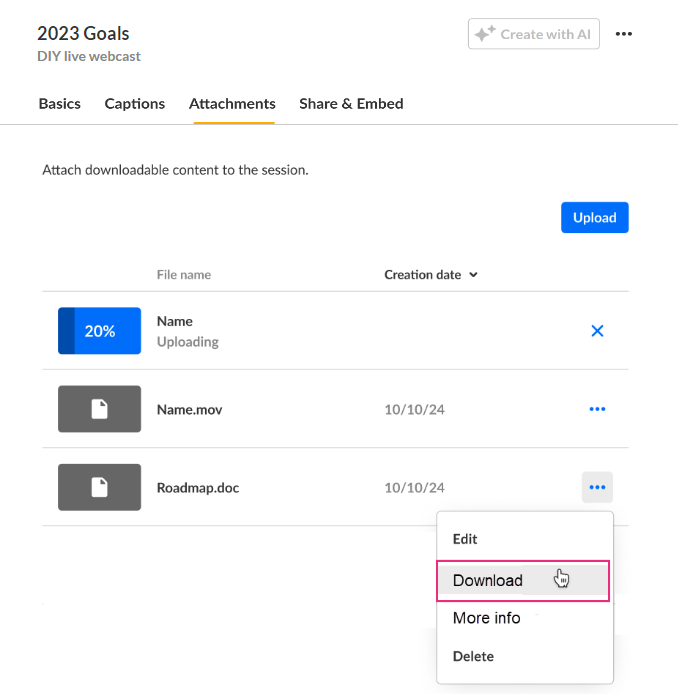
Task: Open page-level more options ellipsis
Action: pos(624,34)
